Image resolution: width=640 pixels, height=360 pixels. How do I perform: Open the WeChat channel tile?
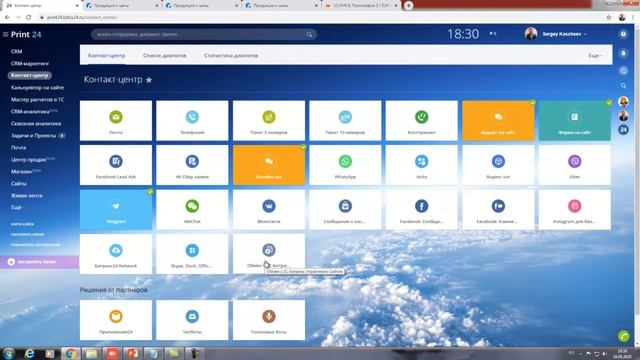tap(192, 210)
